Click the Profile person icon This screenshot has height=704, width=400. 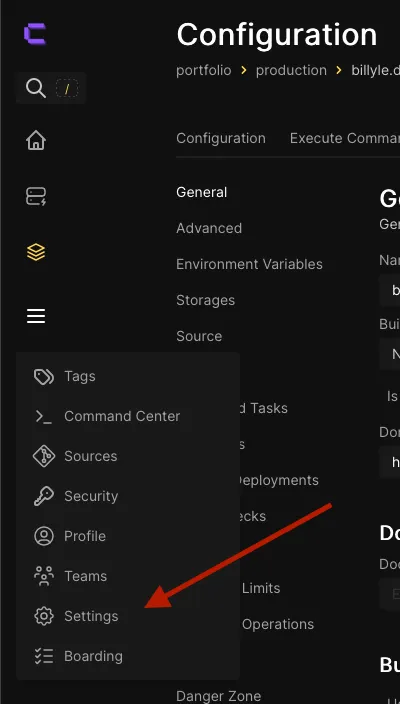(x=44, y=536)
